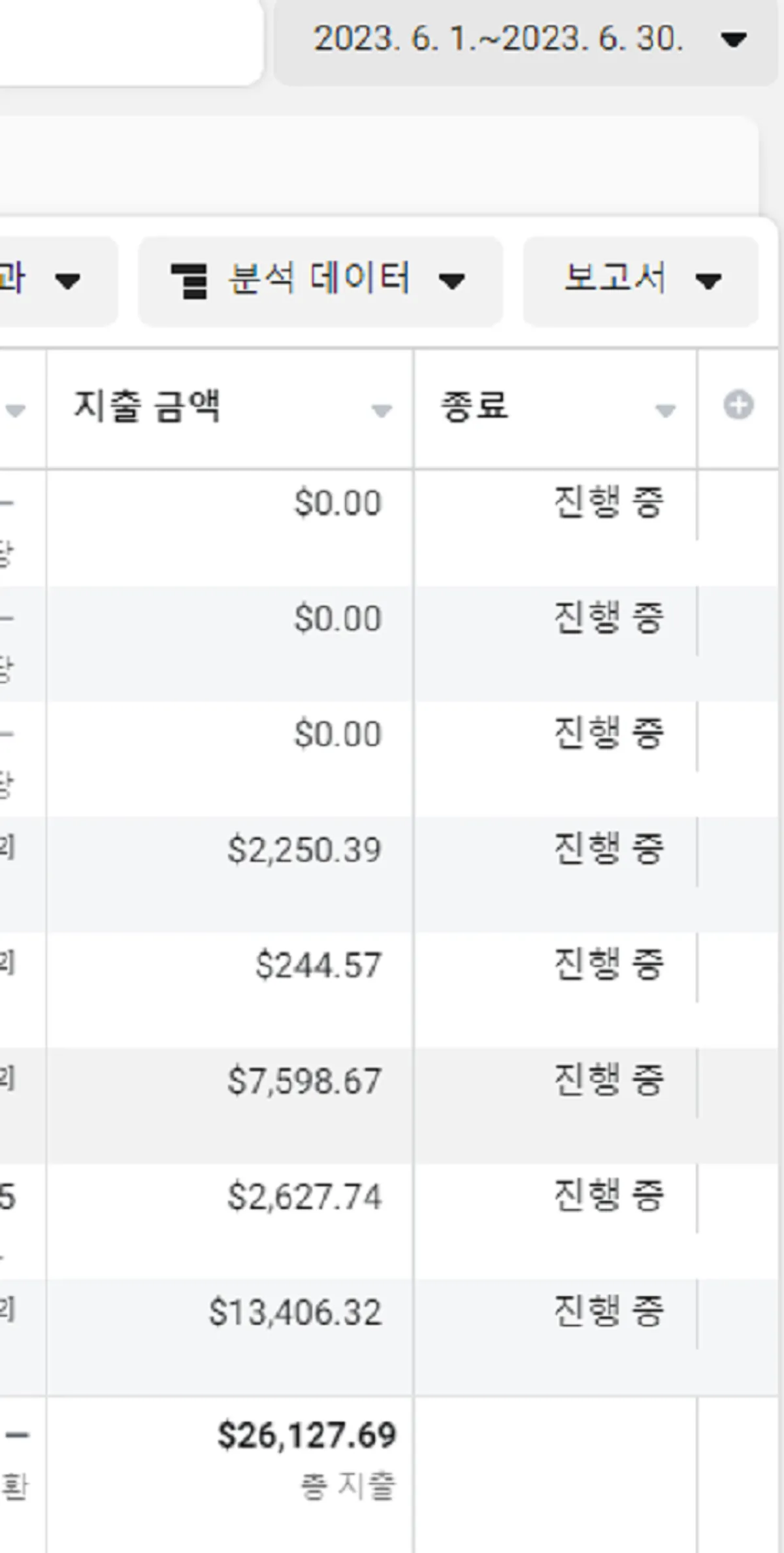
Task: Select the $2,627.74 amount spent cell
Action: (x=304, y=1197)
